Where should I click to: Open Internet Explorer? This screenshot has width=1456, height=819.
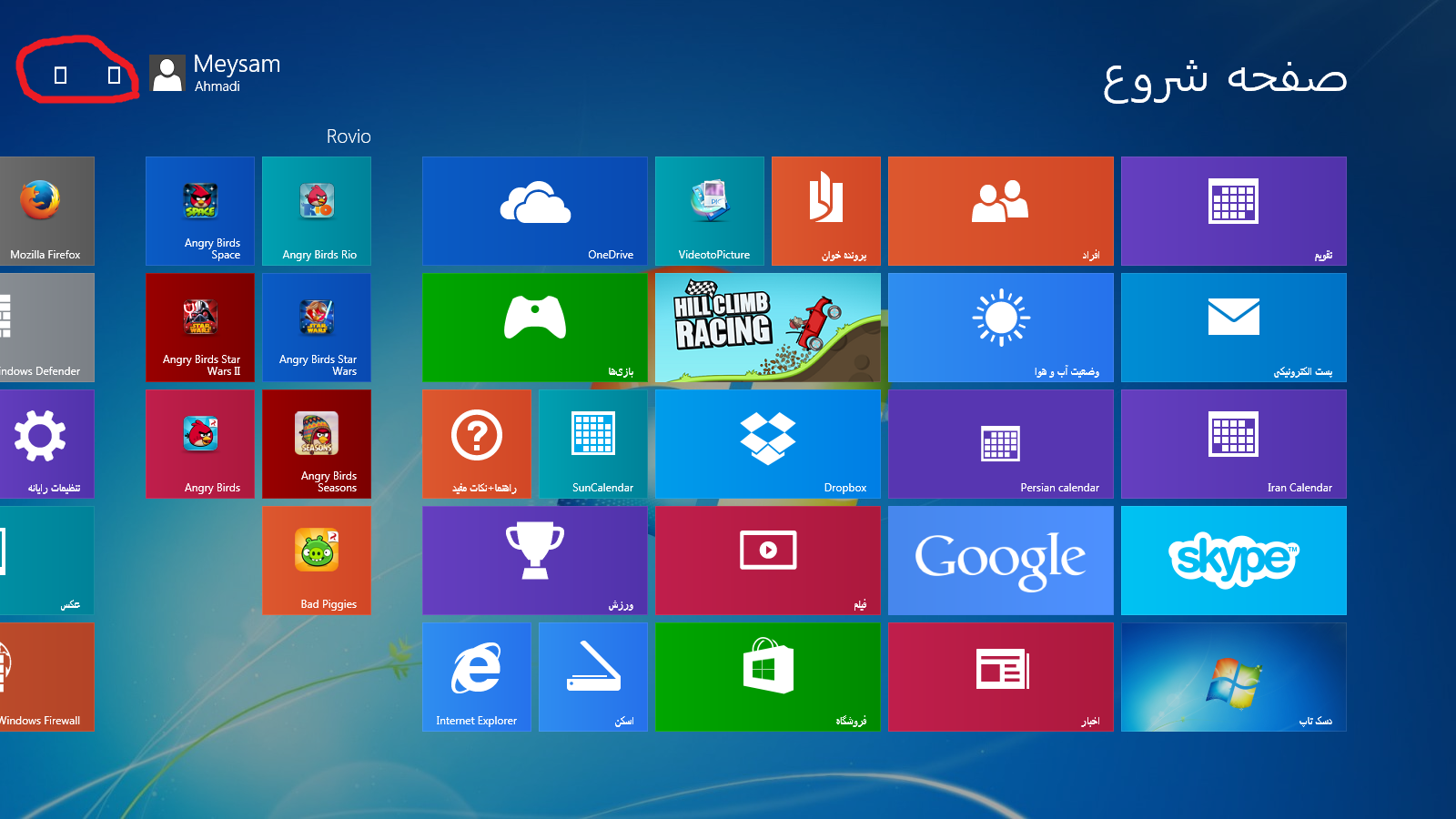point(477,677)
